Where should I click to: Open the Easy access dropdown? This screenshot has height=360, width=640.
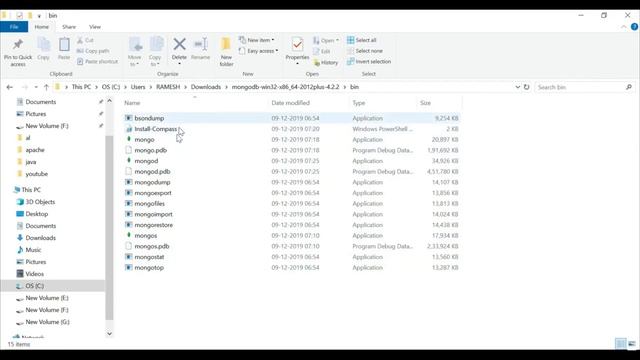(258, 51)
